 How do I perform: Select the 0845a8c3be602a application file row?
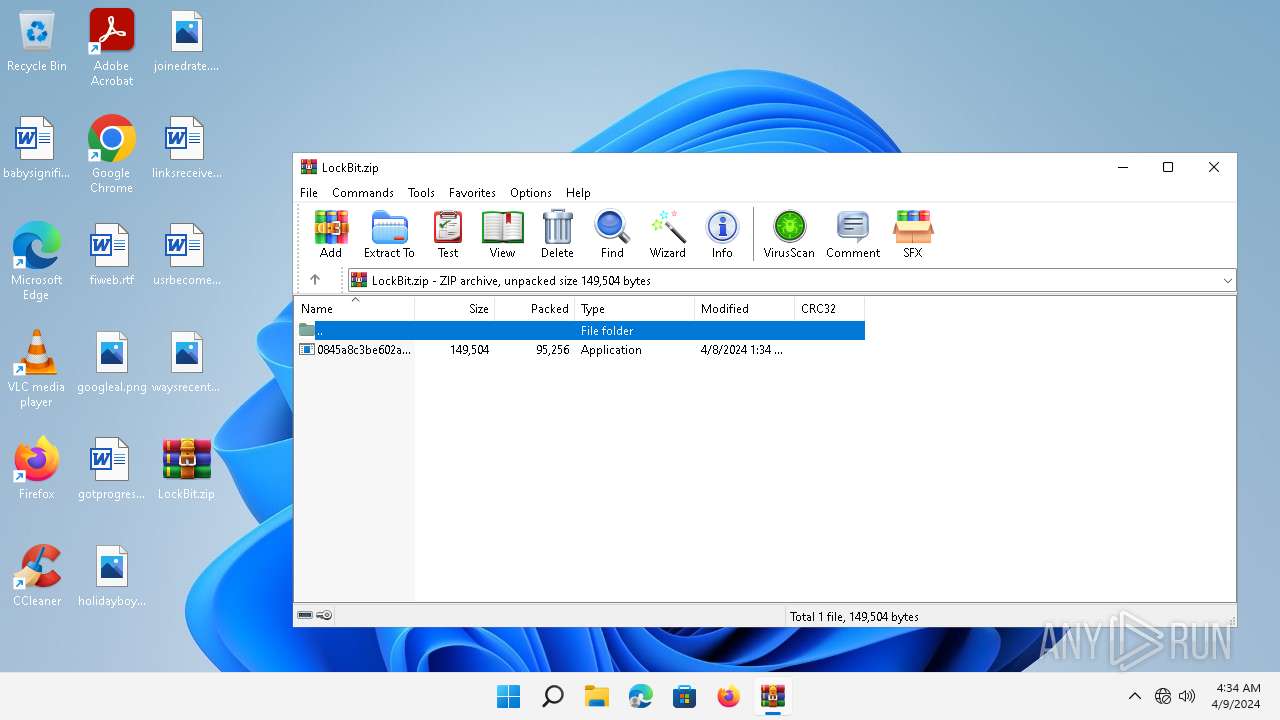(x=580, y=350)
